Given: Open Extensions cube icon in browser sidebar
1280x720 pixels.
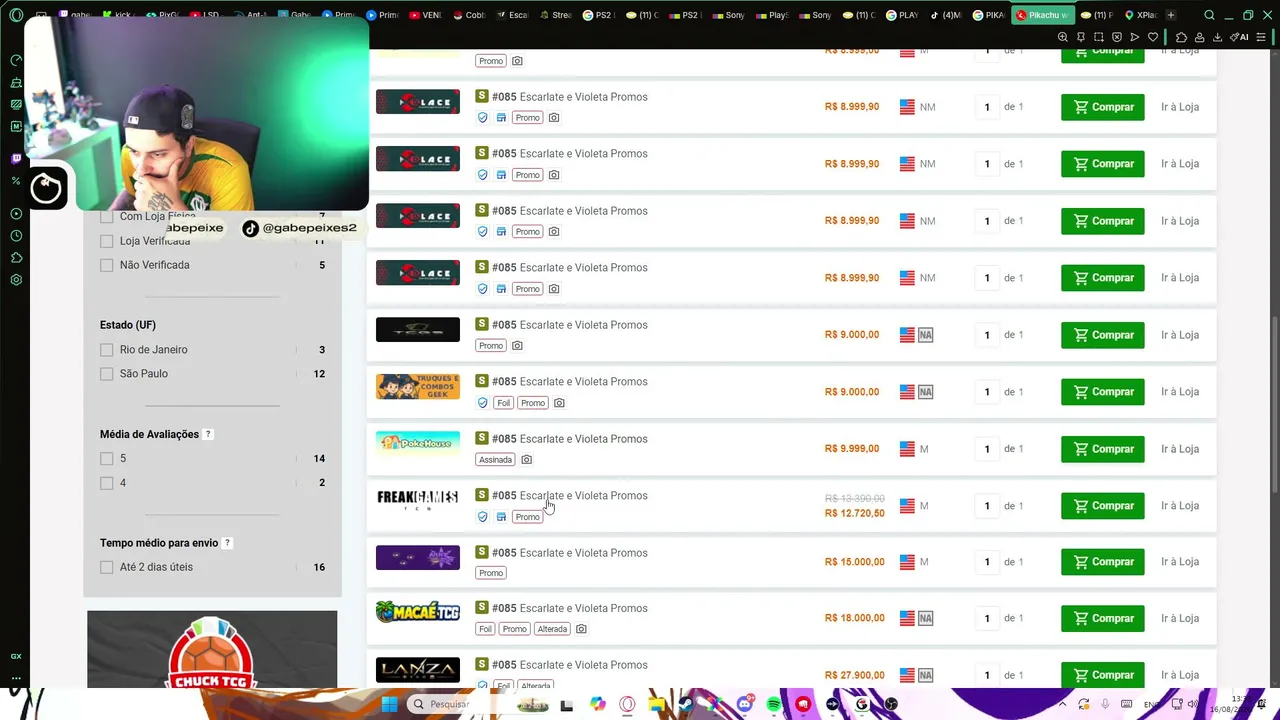Looking at the screenshot, I should click(x=16, y=258).
